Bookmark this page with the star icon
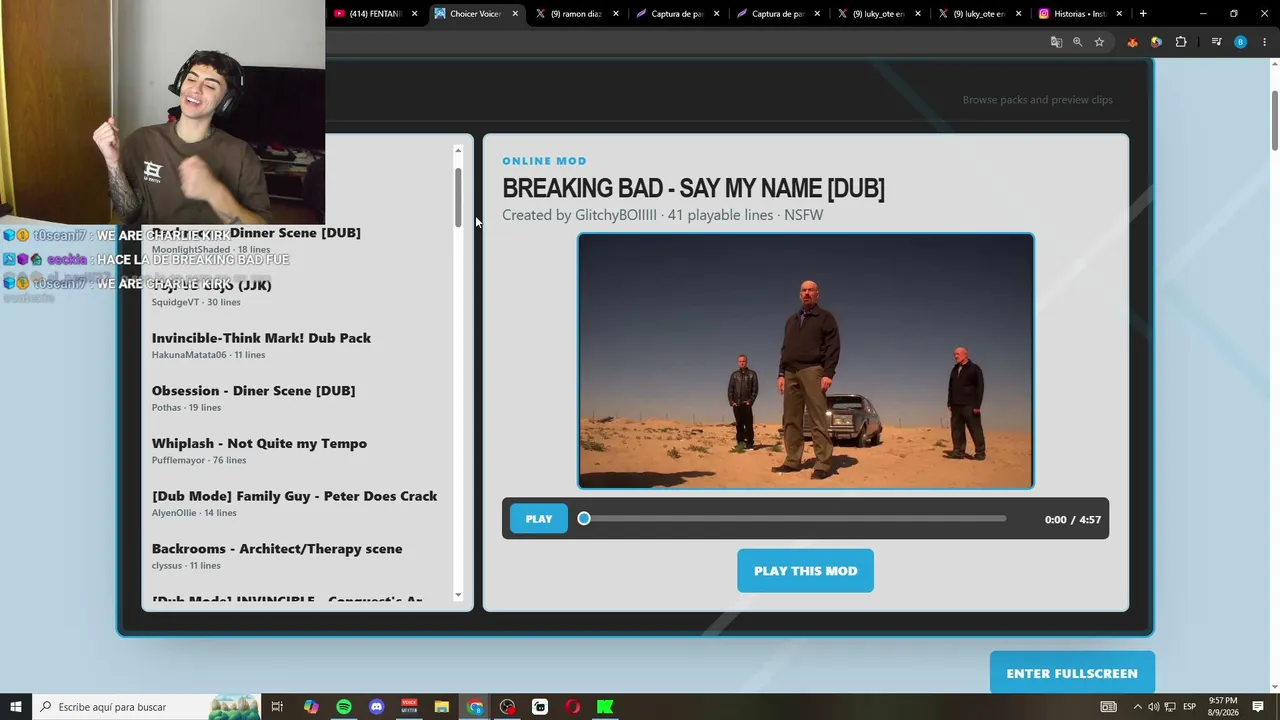 (1099, 42)
